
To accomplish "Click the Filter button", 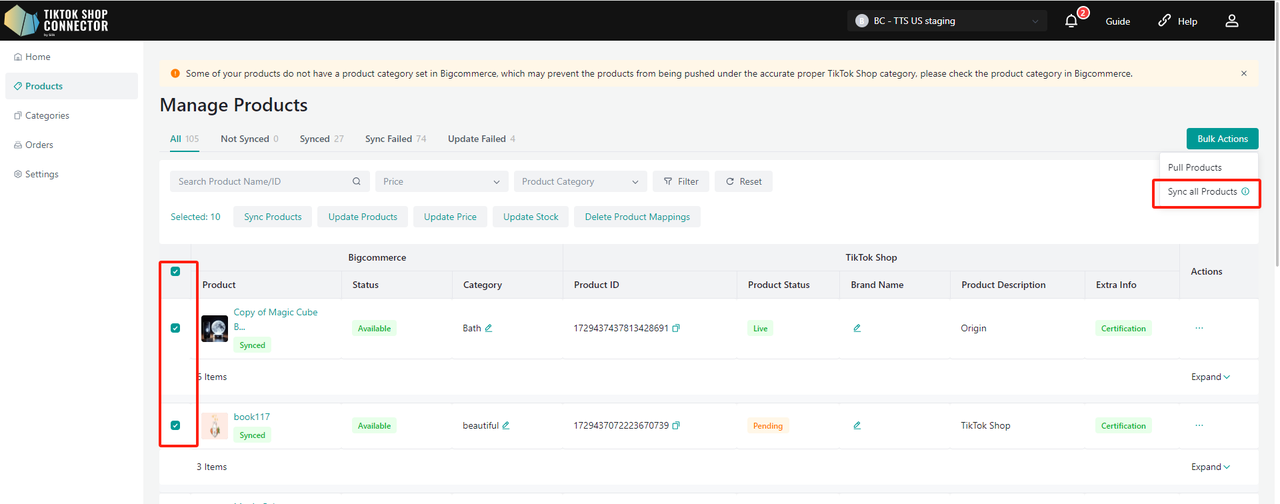I will (681, 182).
